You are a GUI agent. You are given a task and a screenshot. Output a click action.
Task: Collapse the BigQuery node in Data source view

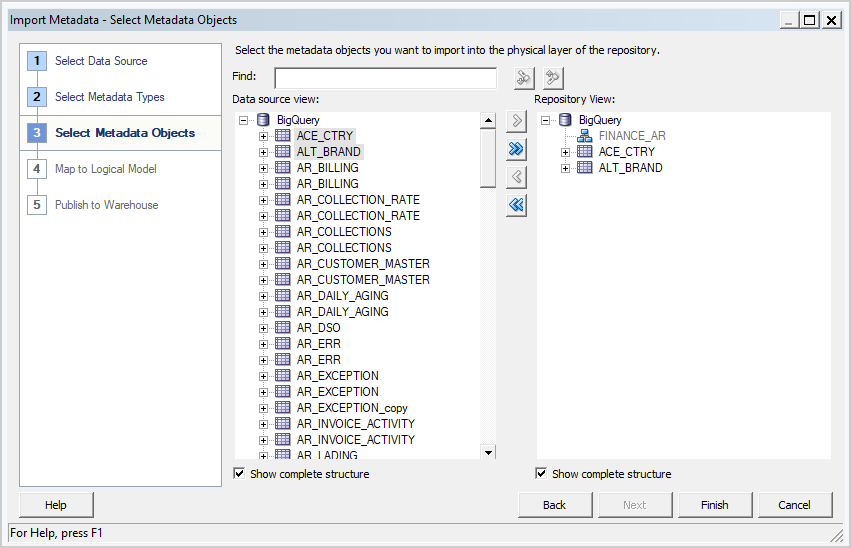coord(245,120)
